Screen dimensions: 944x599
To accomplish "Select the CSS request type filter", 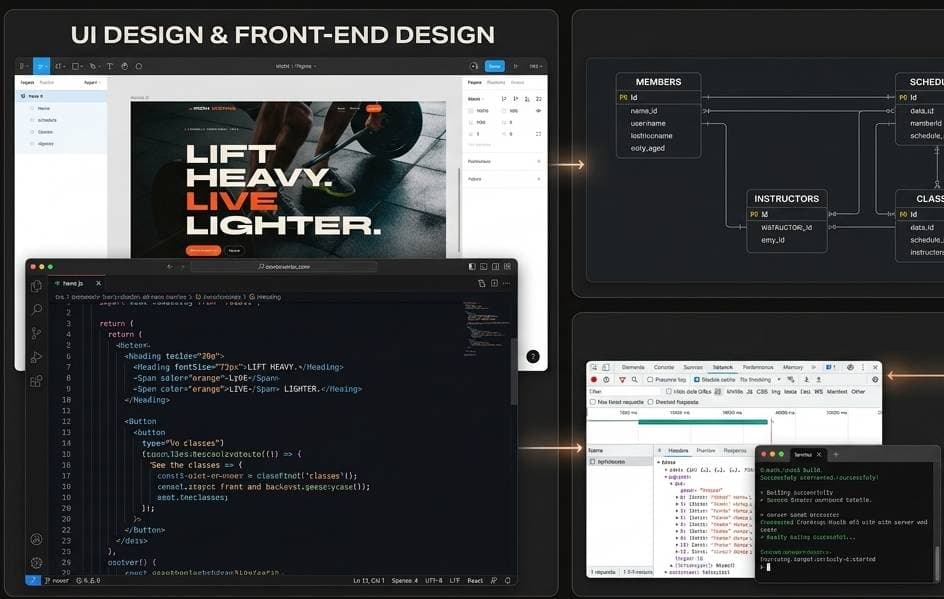I will point(762,391).
